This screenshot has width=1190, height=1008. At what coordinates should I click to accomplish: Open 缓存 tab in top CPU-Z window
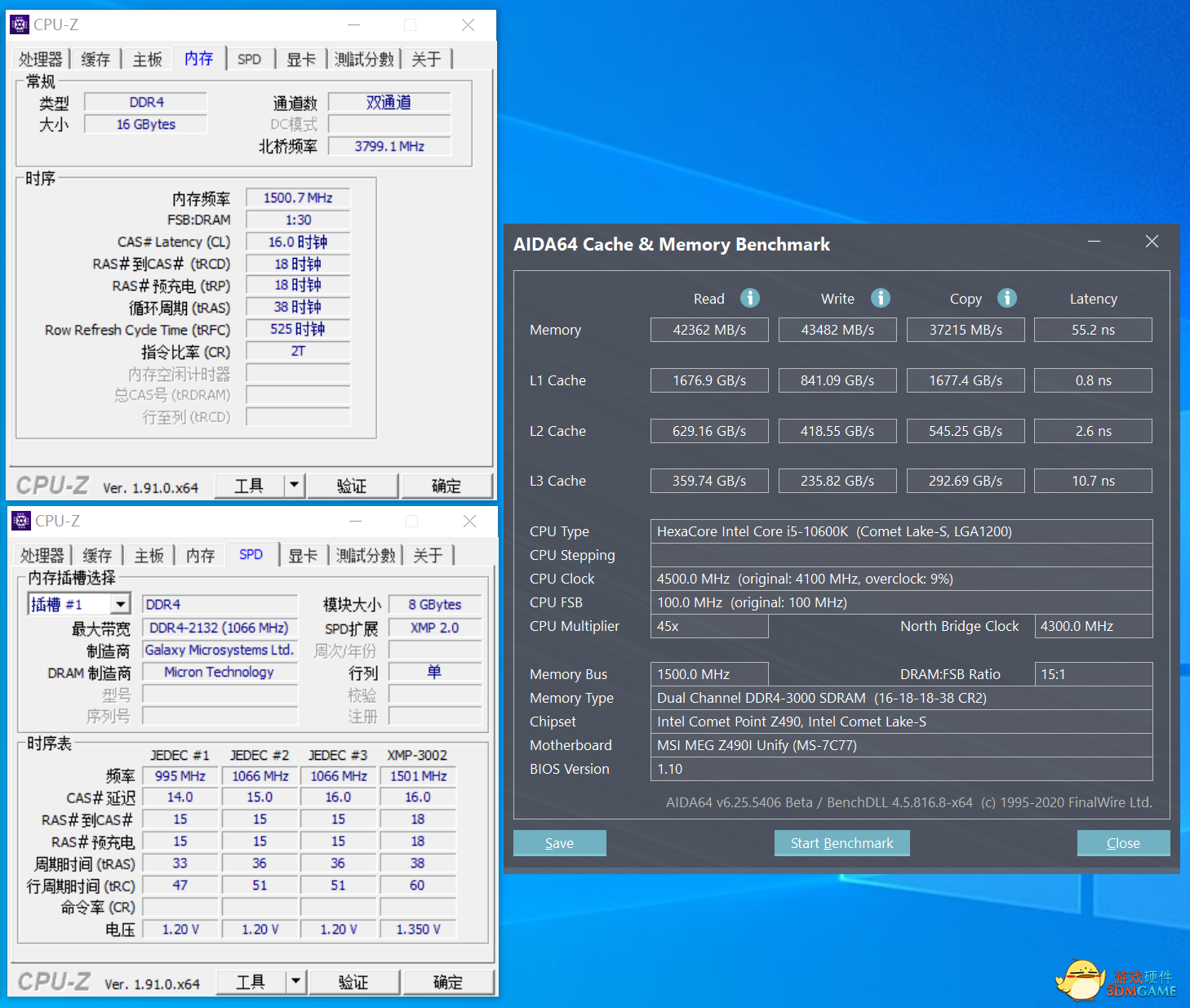95,59
